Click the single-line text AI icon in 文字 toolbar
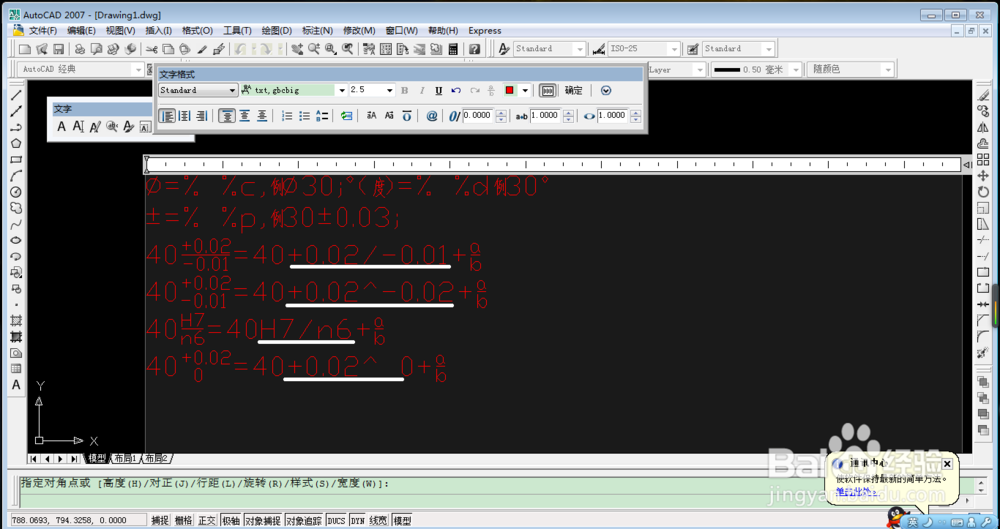Image resolution: width=1000 pixels, height=529 pixels. coord(78,126)
